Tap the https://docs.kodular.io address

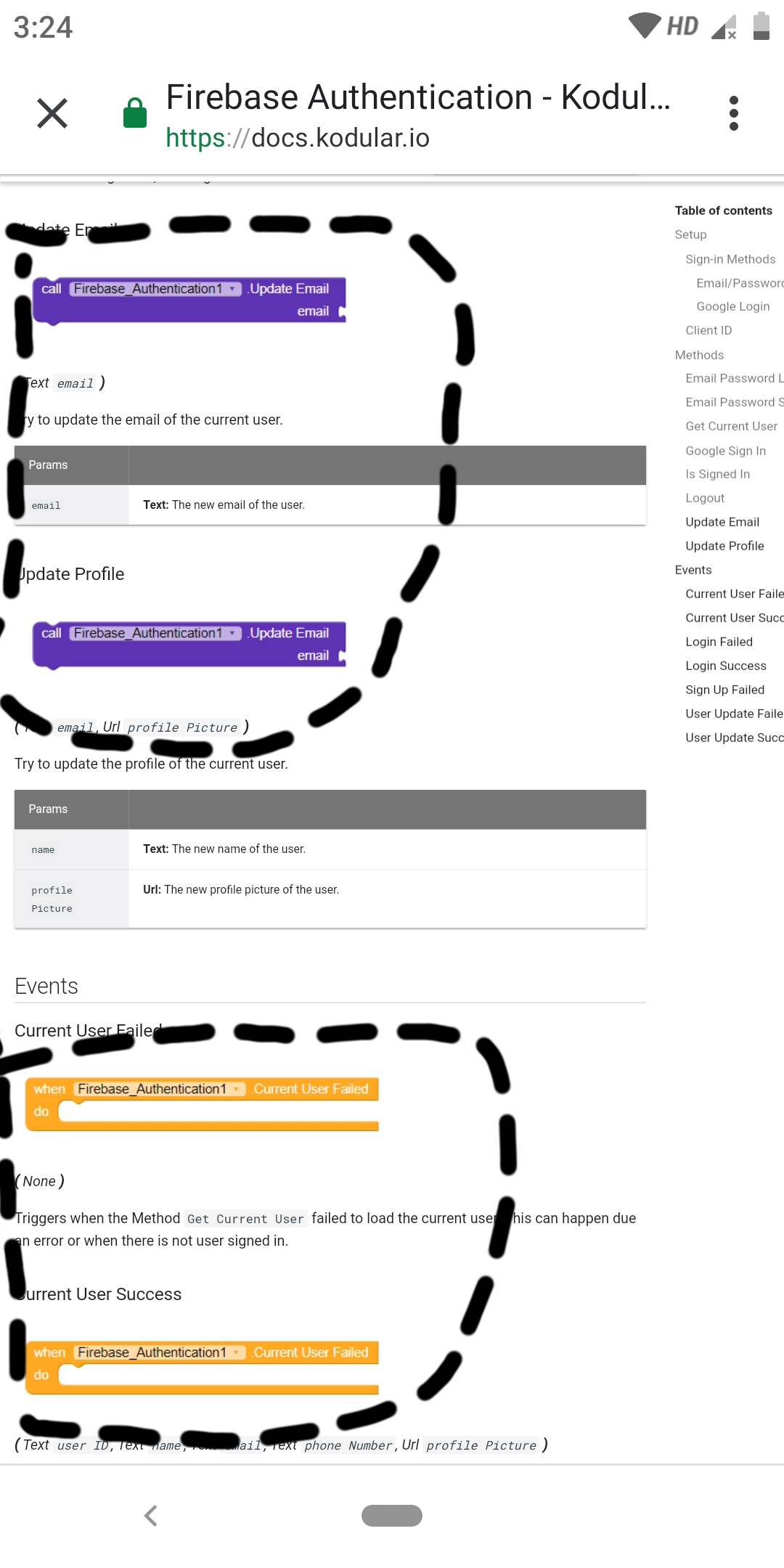(x=296, y=137)
